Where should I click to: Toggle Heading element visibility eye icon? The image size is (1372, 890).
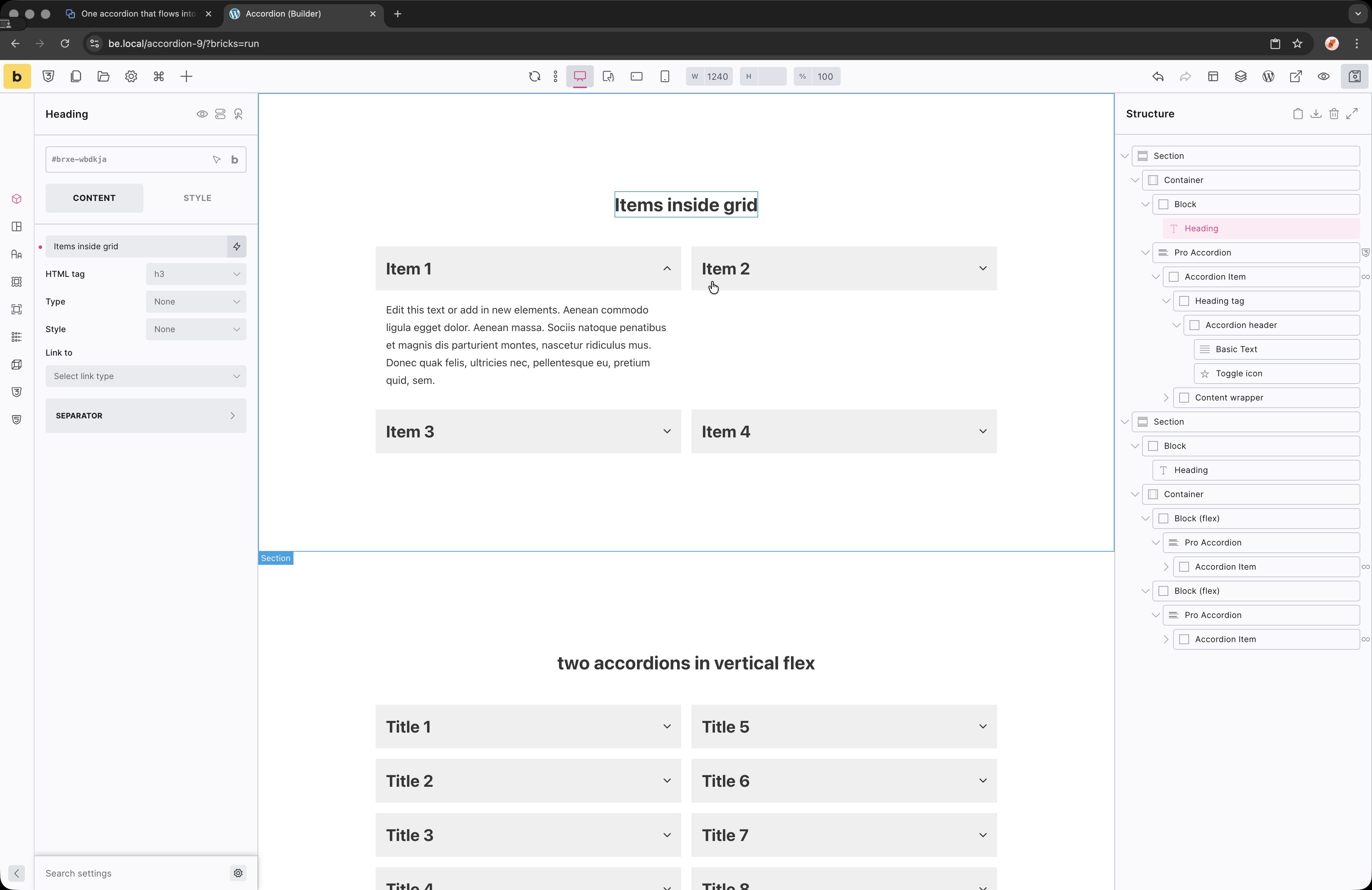pos(202,114)
